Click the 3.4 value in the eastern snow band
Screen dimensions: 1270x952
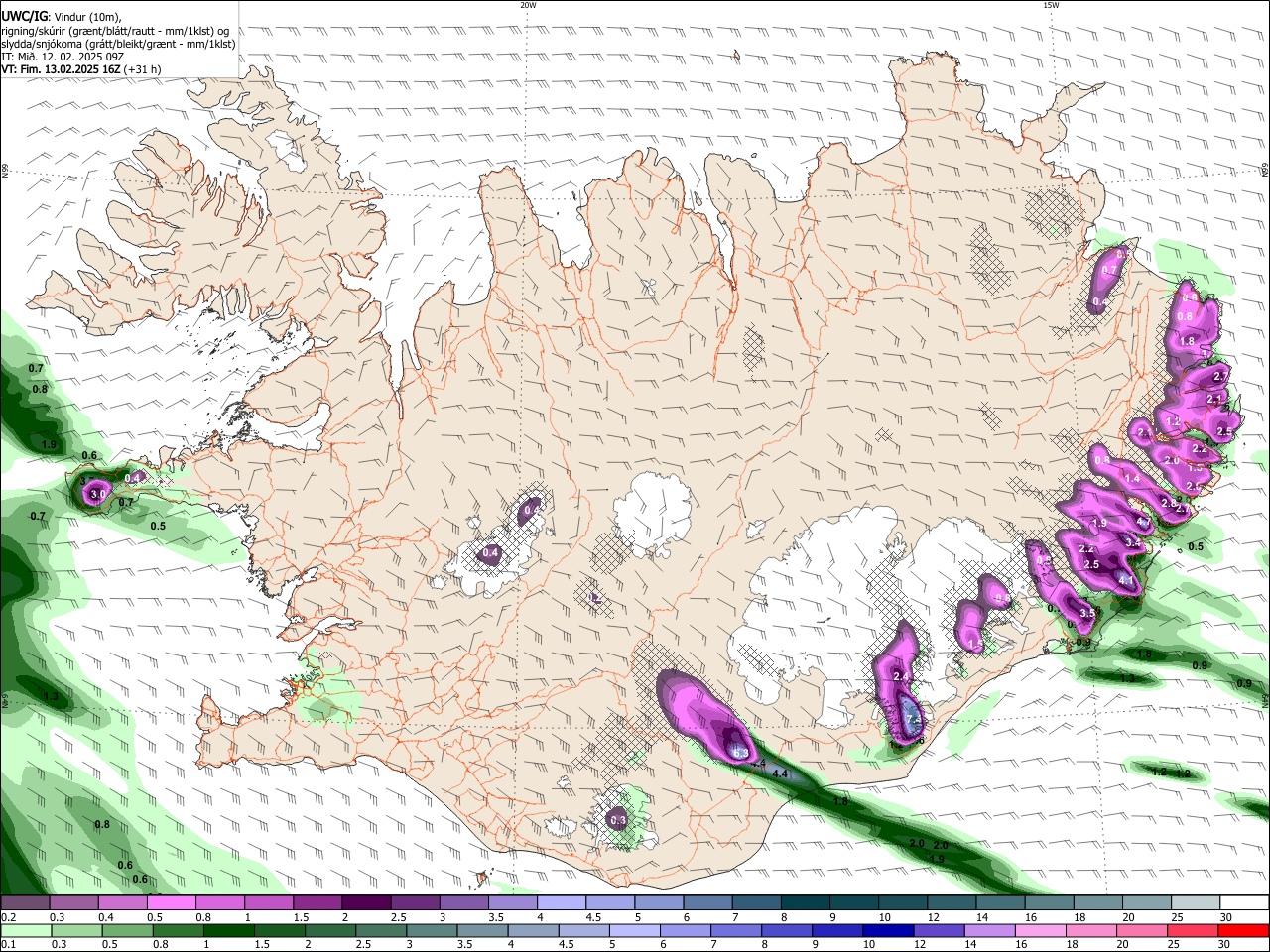tap(1133, 543)
